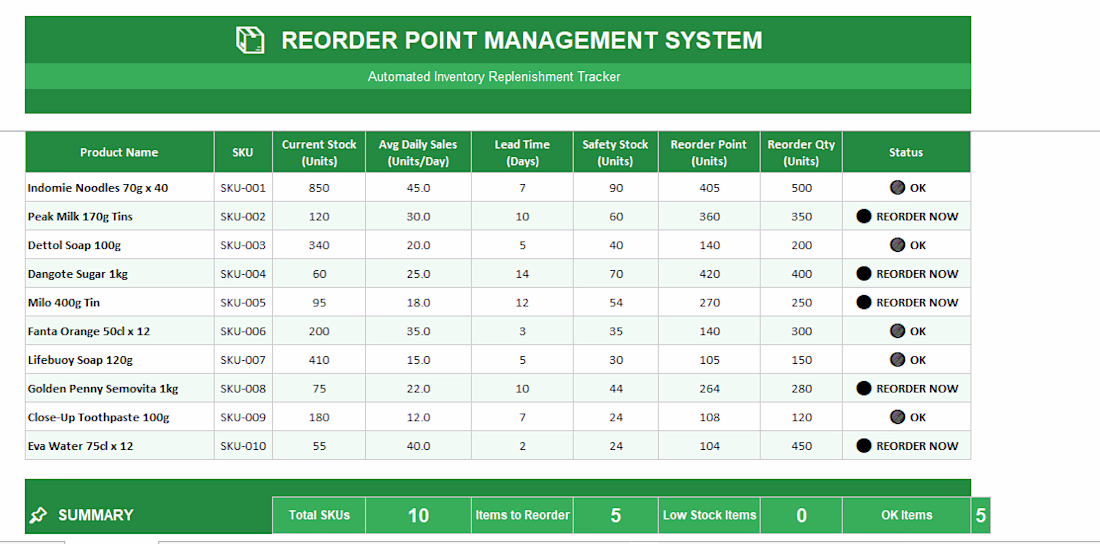
Task: Select the Items to Reorder label
Action: tap(523, 515)
